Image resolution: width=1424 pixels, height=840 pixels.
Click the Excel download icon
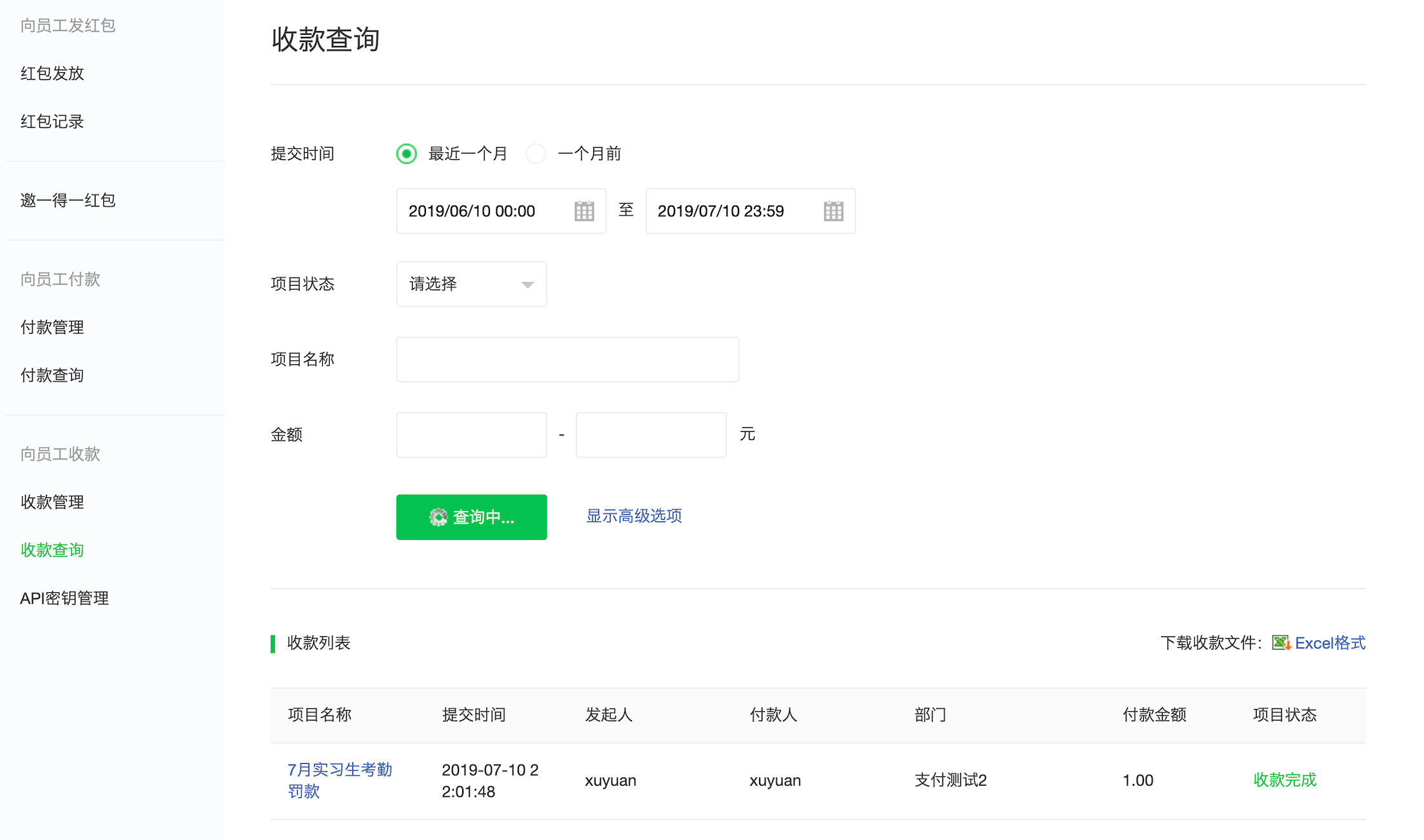[1281, 643]
